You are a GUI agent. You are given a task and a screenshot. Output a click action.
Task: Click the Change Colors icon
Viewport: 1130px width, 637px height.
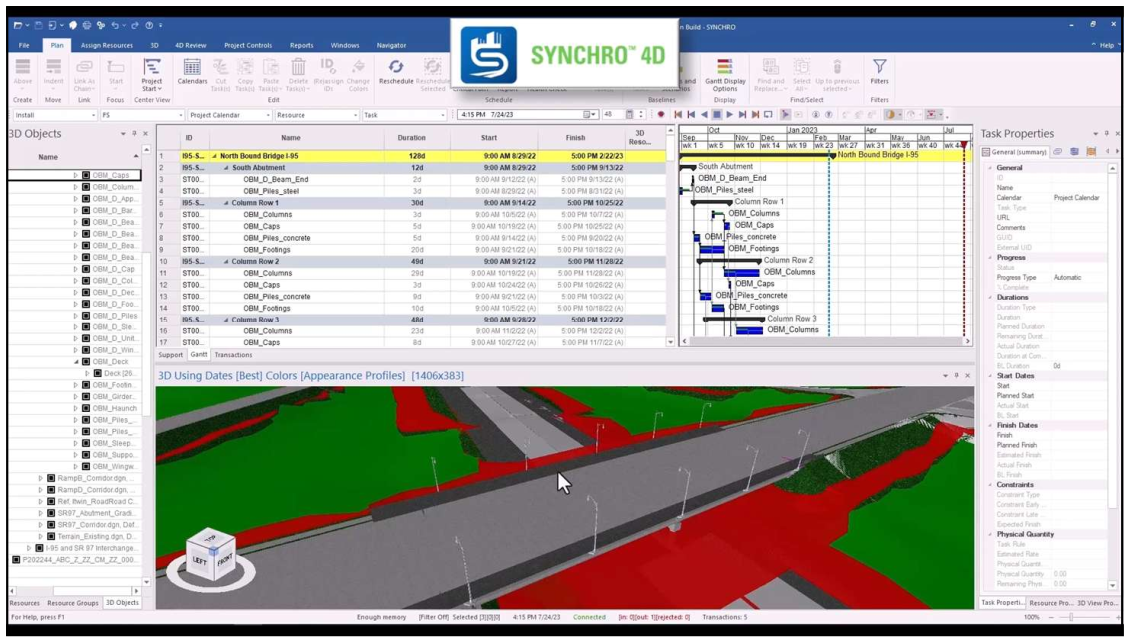click(358, 67)
